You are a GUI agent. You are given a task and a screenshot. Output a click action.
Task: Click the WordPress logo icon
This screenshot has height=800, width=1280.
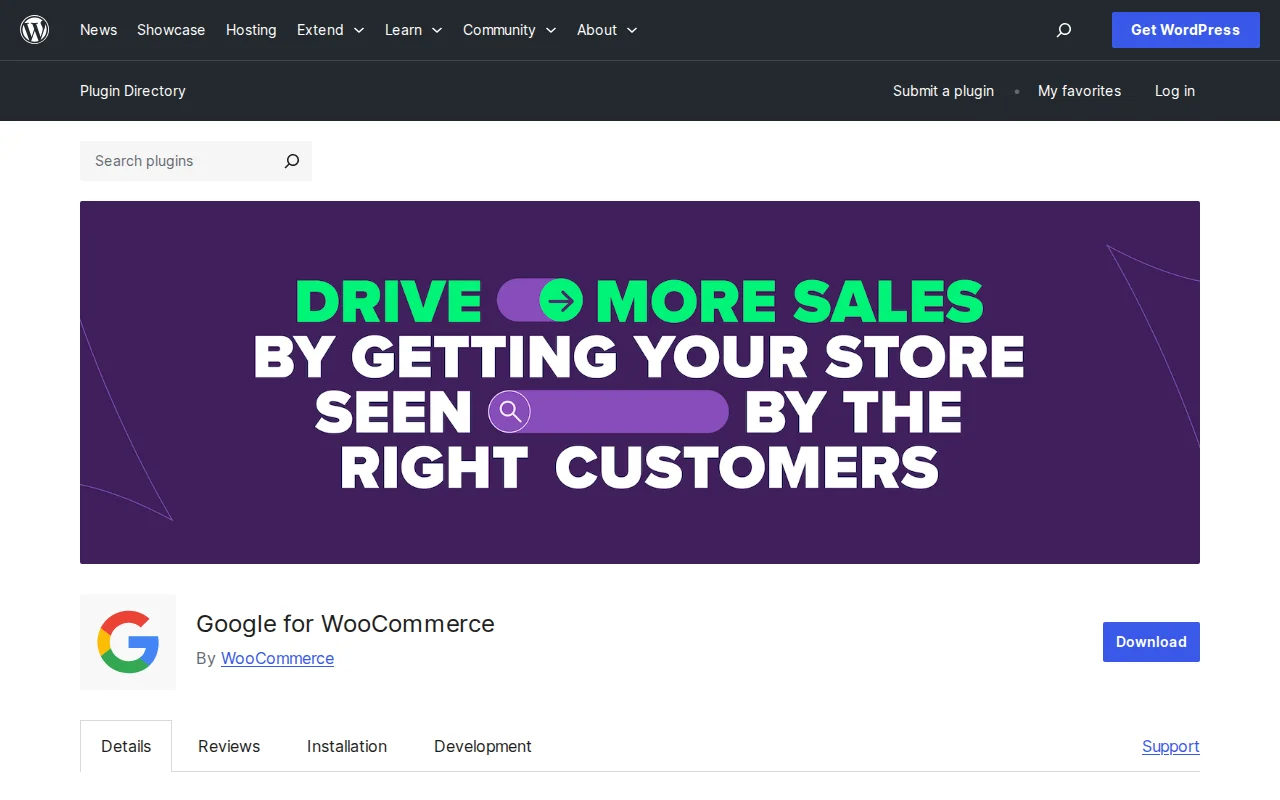point(35,29)
